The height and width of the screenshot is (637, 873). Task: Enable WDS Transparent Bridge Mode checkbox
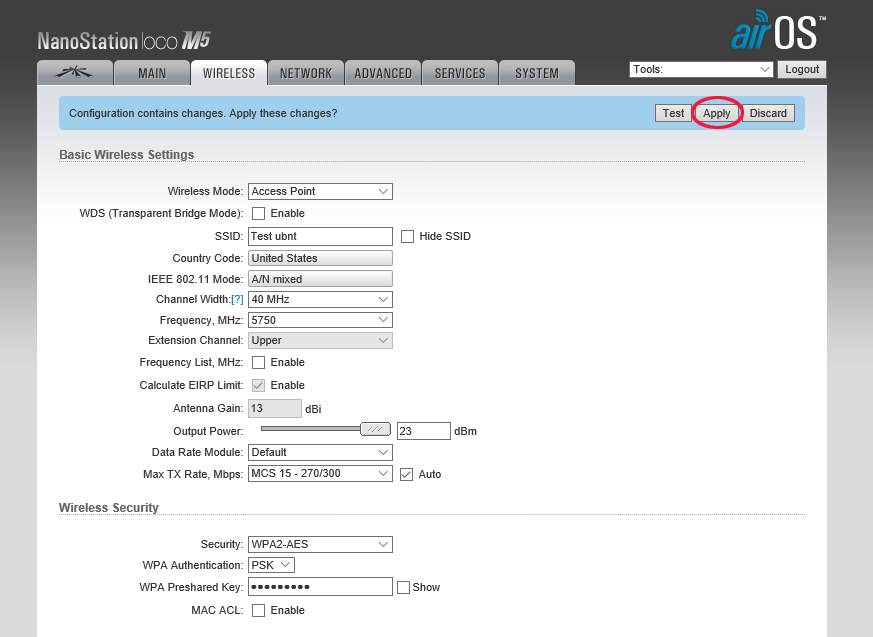tap(258, 214)
